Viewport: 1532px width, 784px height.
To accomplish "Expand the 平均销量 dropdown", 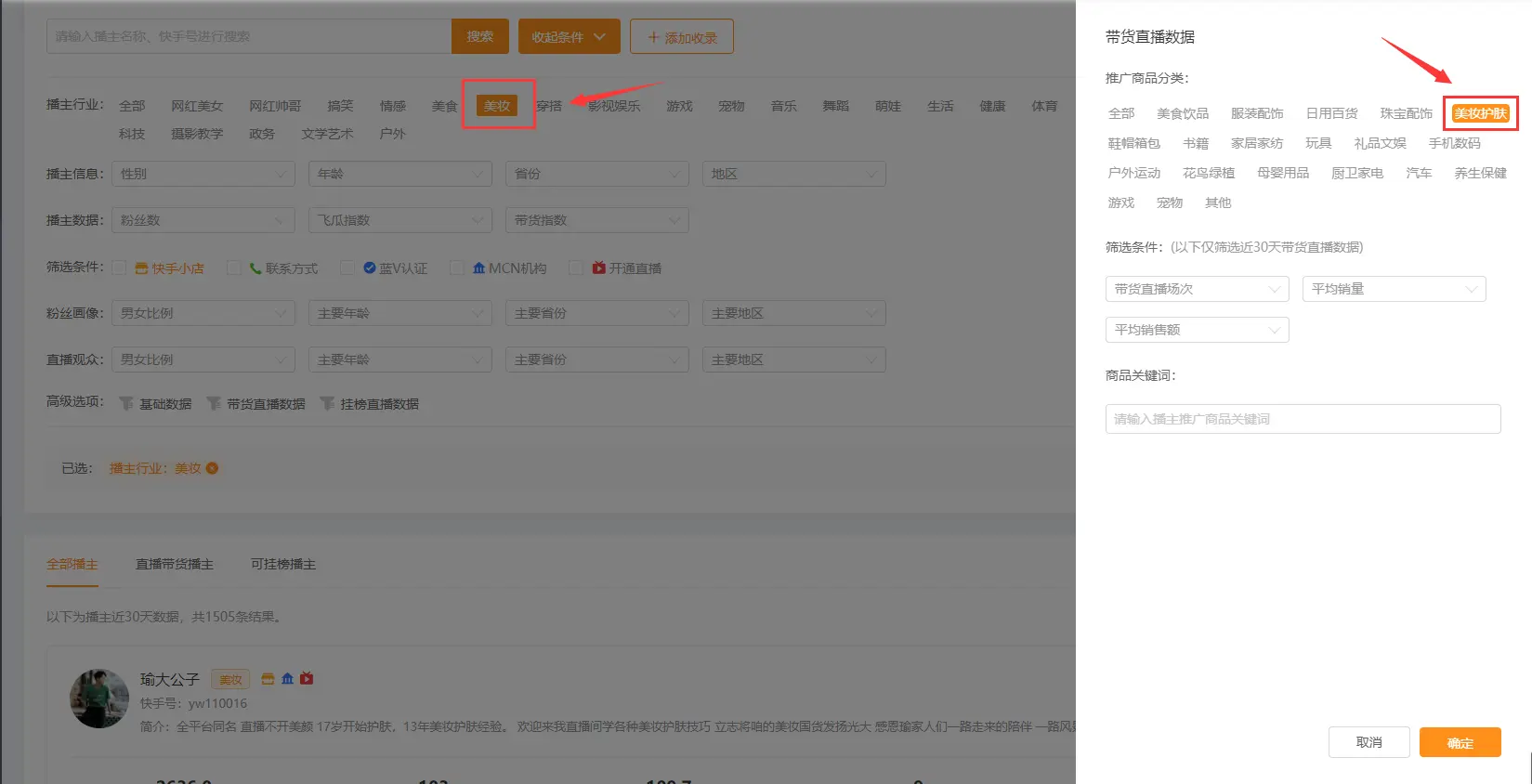I will (1394, 289).
